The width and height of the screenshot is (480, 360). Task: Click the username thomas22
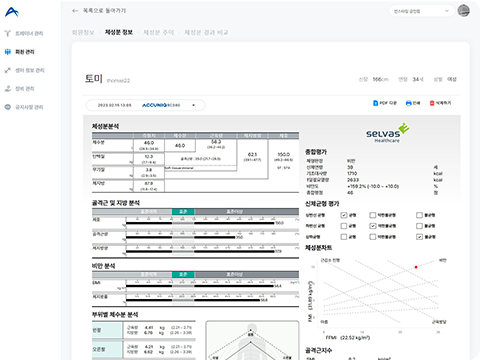click(118, 80)
